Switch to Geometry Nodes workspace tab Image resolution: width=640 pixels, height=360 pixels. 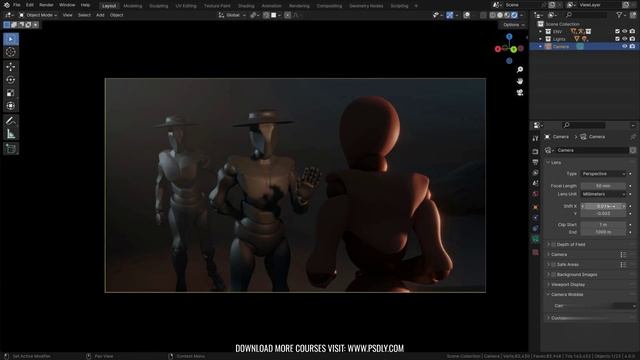(x=366, y=6)
